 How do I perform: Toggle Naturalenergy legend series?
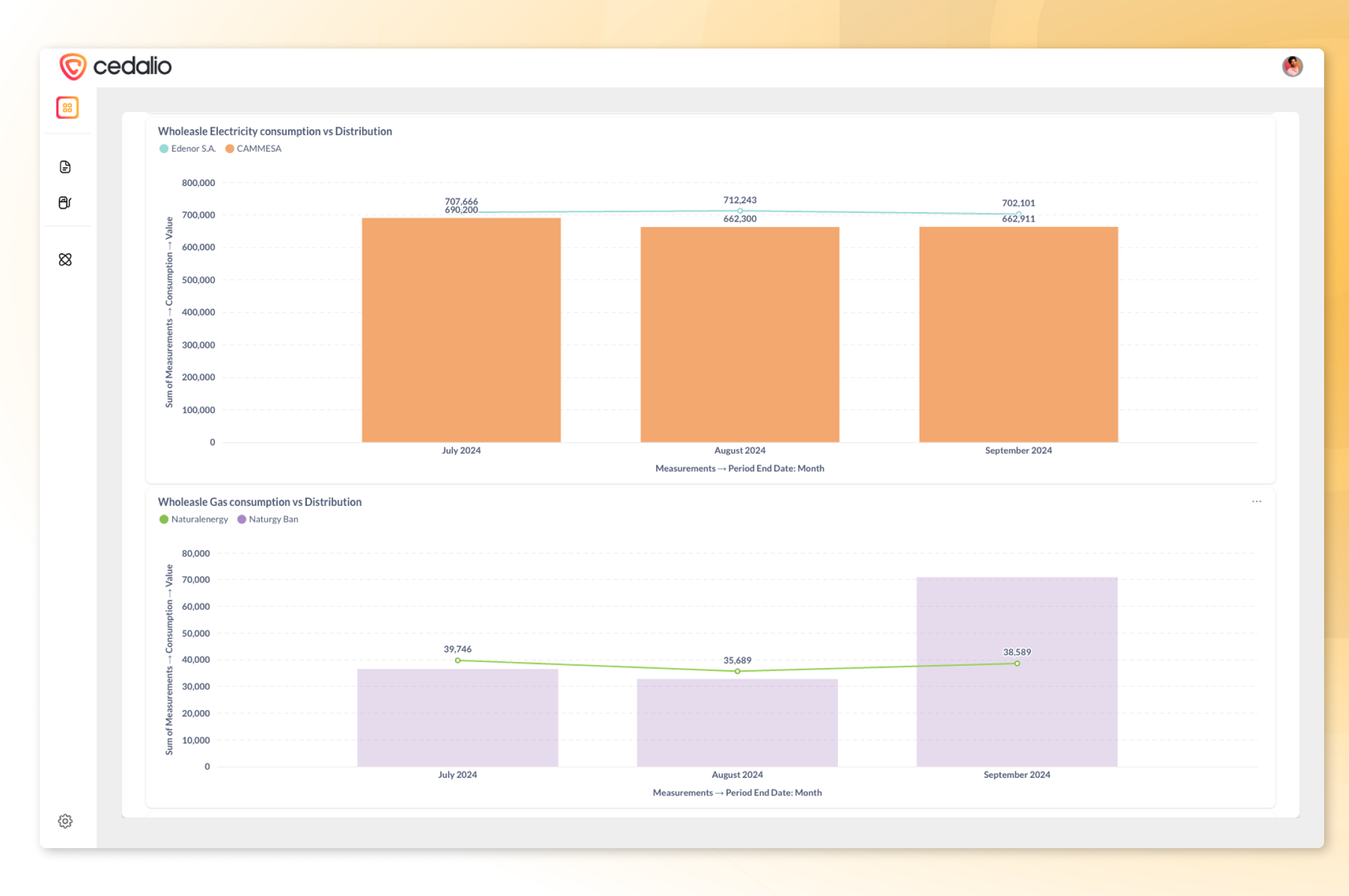pos(194,520)
